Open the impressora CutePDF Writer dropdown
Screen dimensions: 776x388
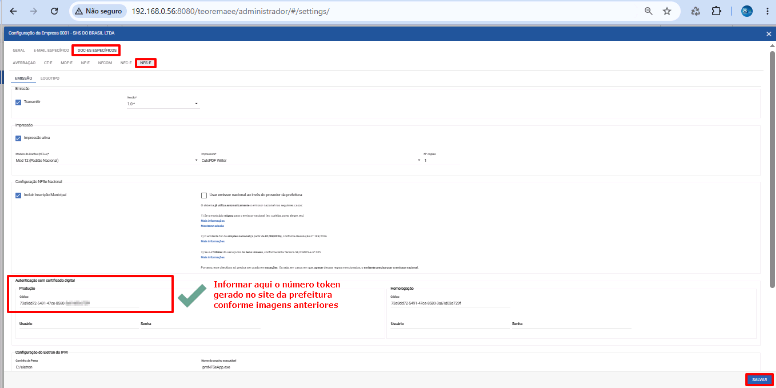coord(310,161)
